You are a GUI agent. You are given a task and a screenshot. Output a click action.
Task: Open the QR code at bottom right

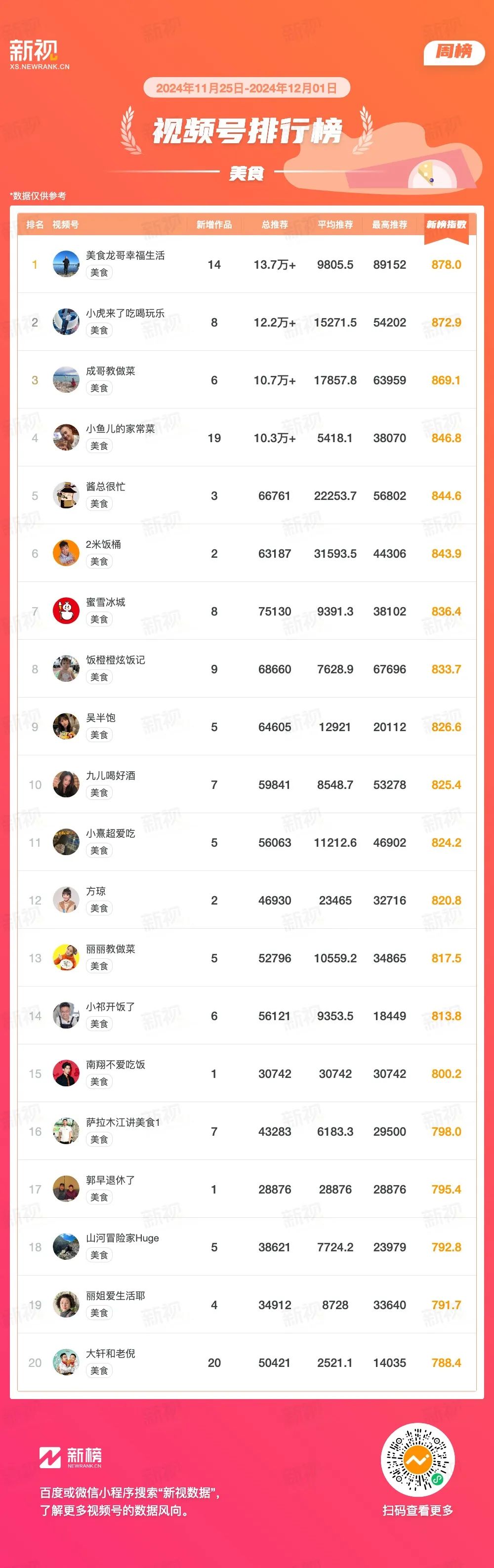point(417,1460)
